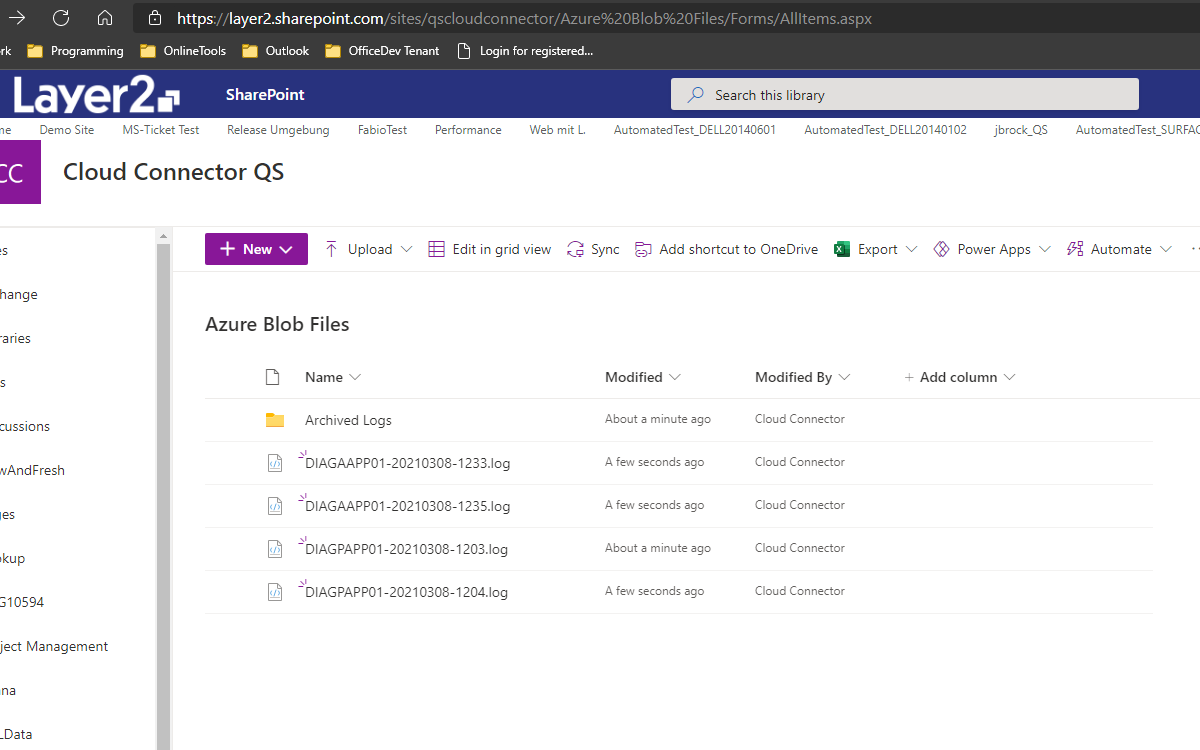Open DIAGAAPP01-20210308-1233.log file
The image size is (1200, 750).
click(x=407, y=463)
